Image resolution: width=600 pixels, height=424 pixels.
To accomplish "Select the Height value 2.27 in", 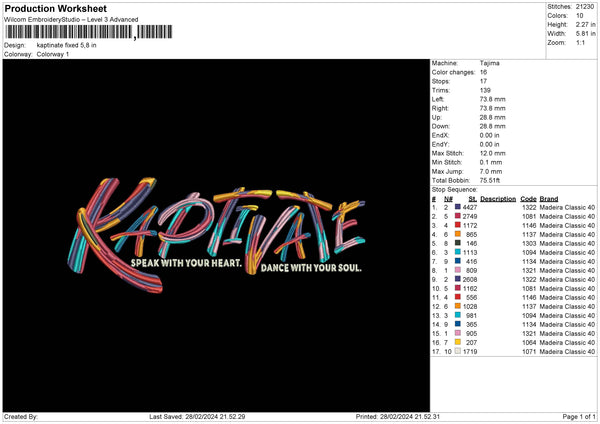I will [x=585, y=24].
